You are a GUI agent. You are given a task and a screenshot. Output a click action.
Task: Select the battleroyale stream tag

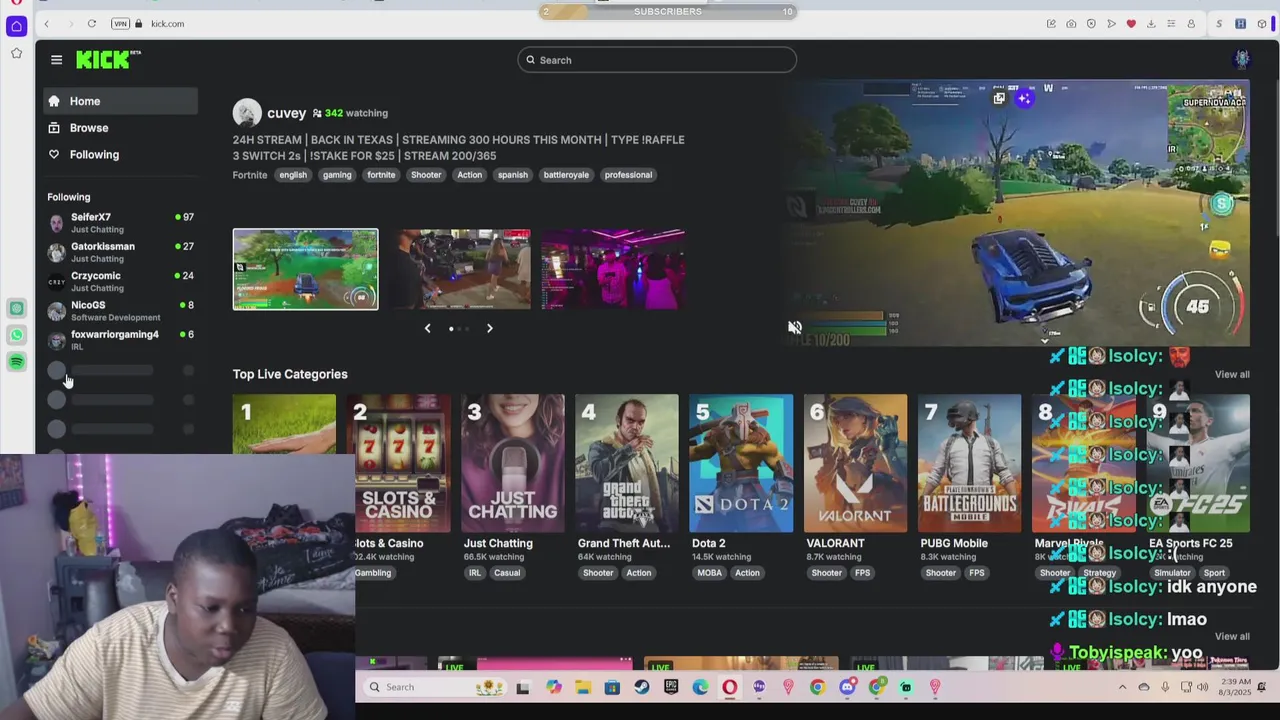click(566, 175)
